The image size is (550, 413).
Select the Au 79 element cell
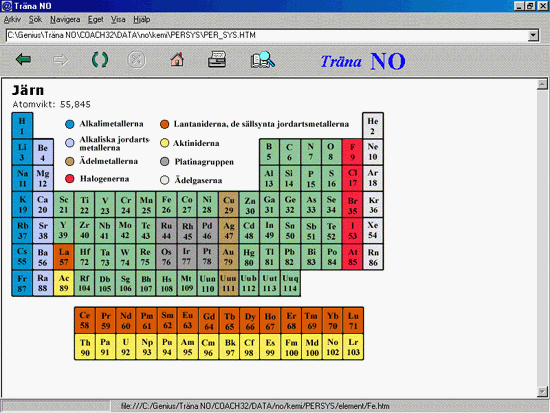[228, 257]
